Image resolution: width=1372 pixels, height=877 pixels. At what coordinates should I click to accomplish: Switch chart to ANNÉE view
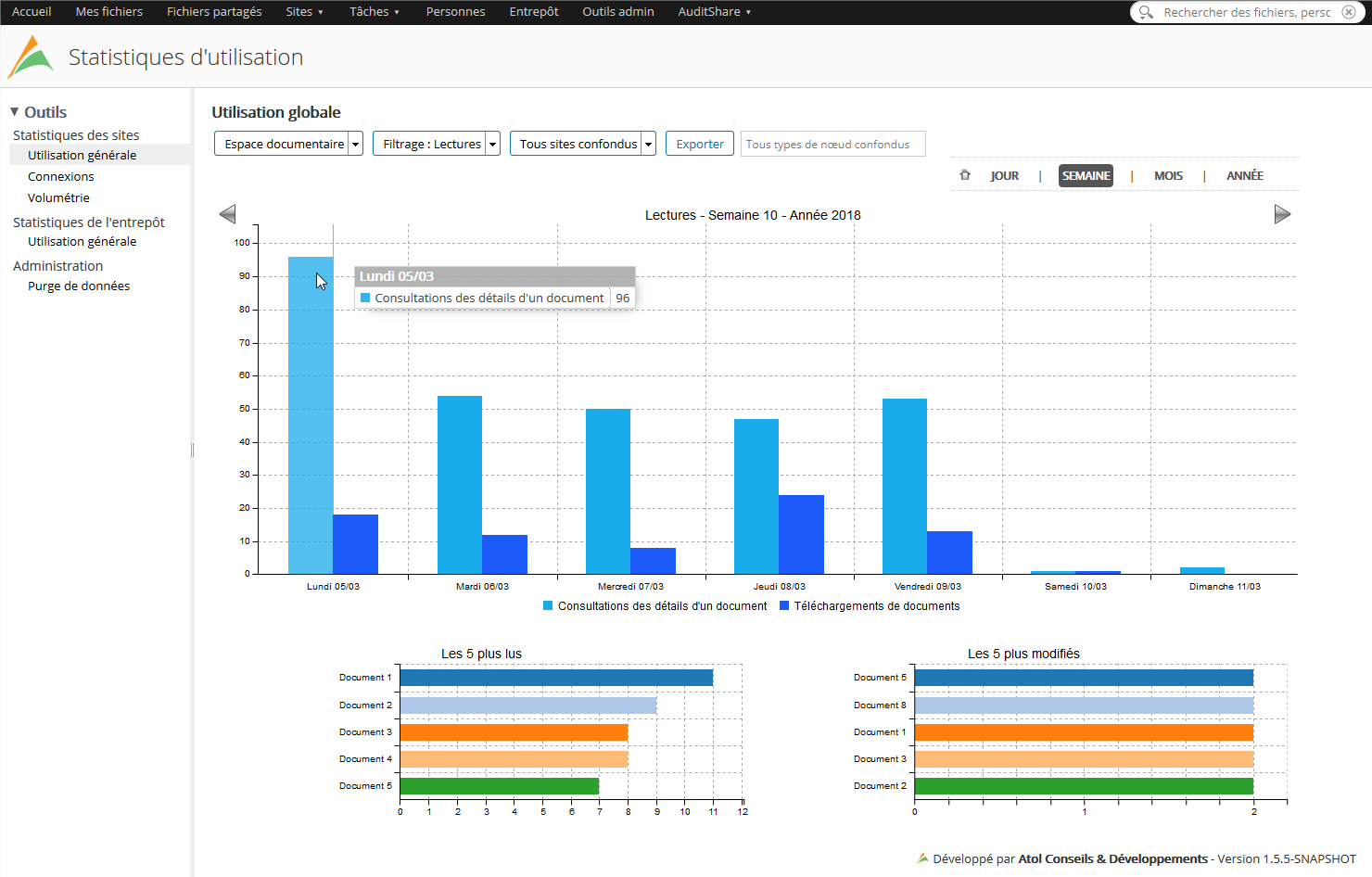[1244, 175]
